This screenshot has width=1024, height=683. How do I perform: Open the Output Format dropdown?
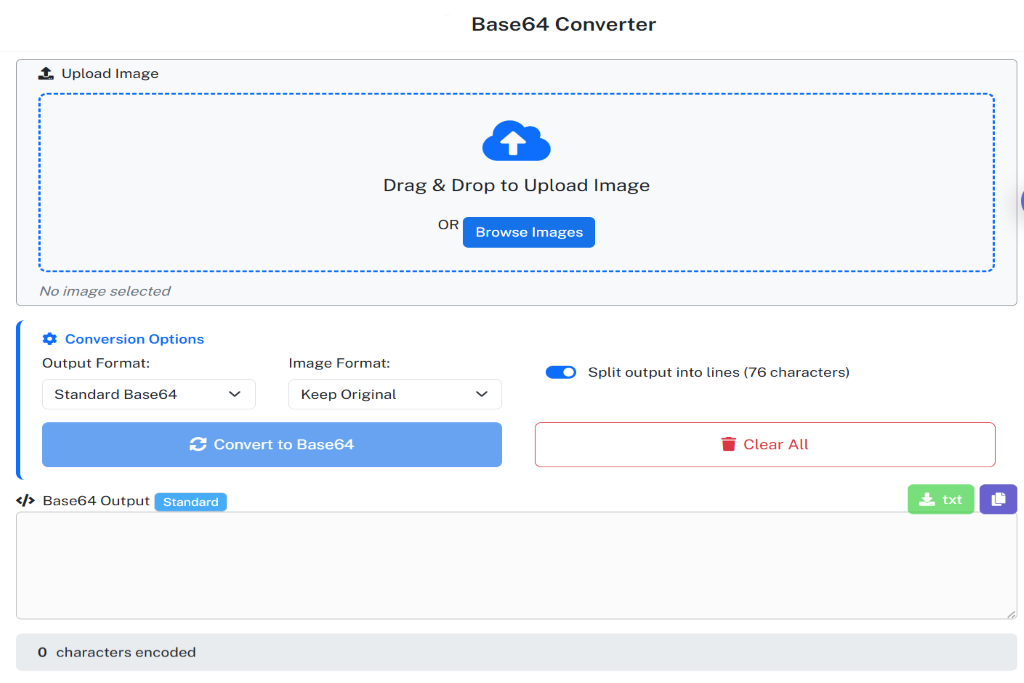149,394
